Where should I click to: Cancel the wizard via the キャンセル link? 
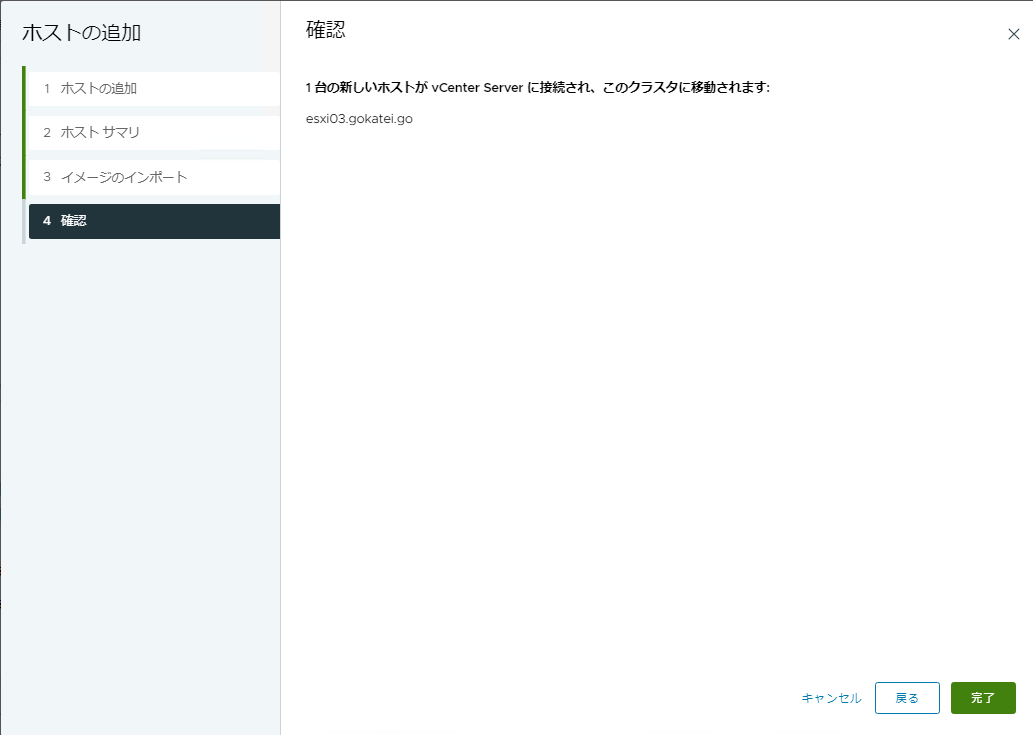click(x=830, y=698)
